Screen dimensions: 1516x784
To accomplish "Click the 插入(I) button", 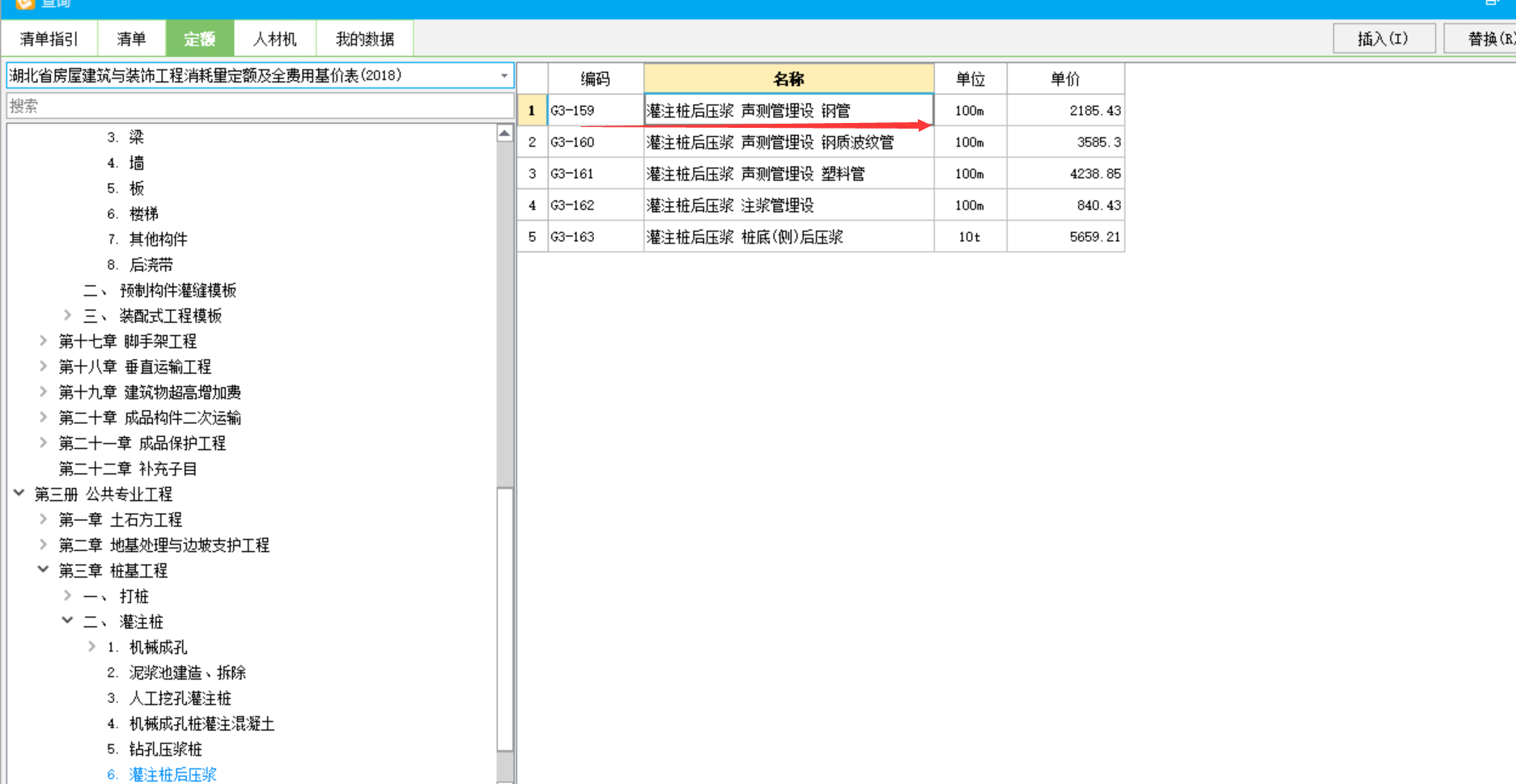I will (x=1384, y=39).
